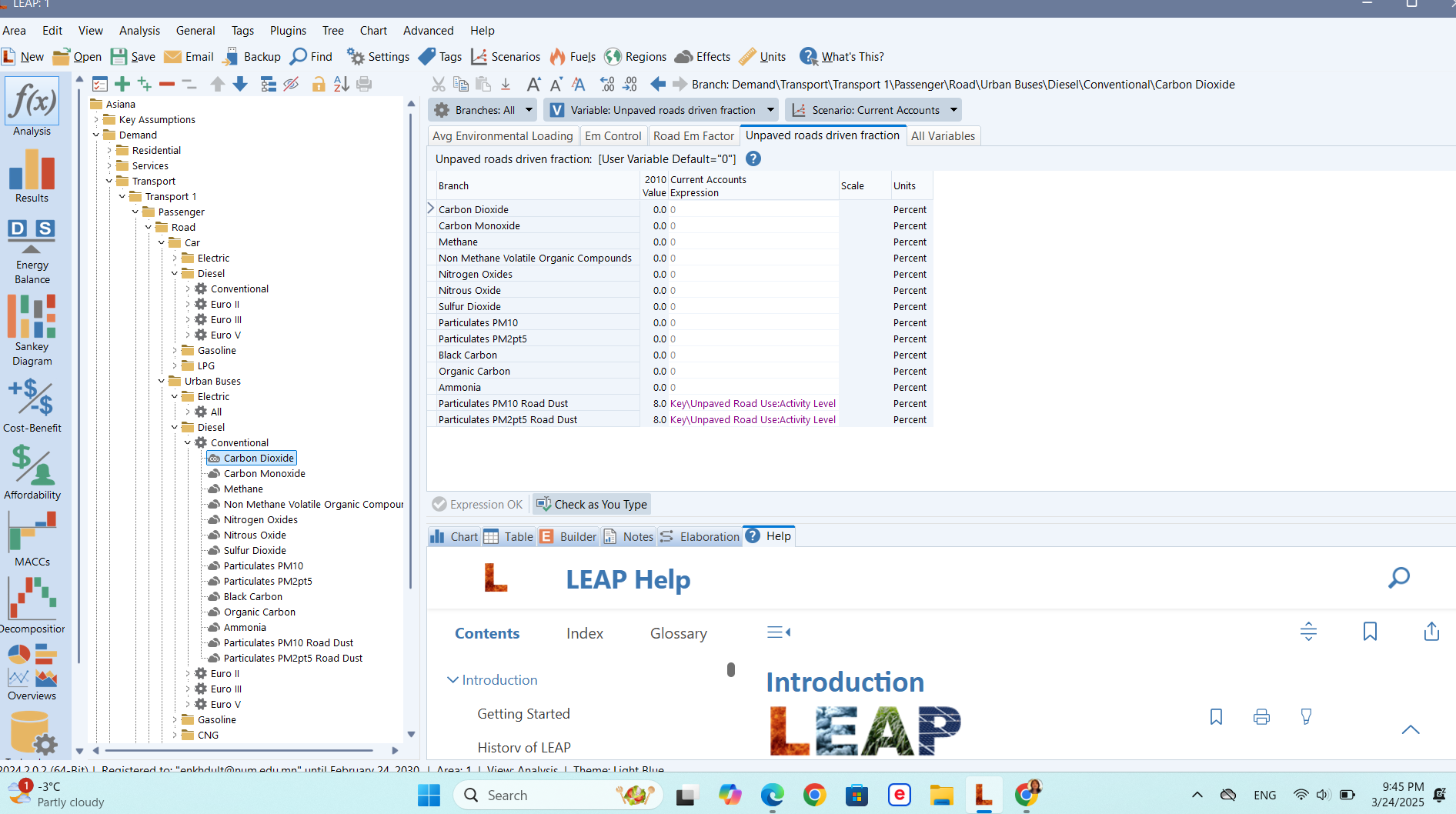This screenshot has height=814, width=1456.
Task: Open the Decomposition view
Action: click(x=32, y=606)
